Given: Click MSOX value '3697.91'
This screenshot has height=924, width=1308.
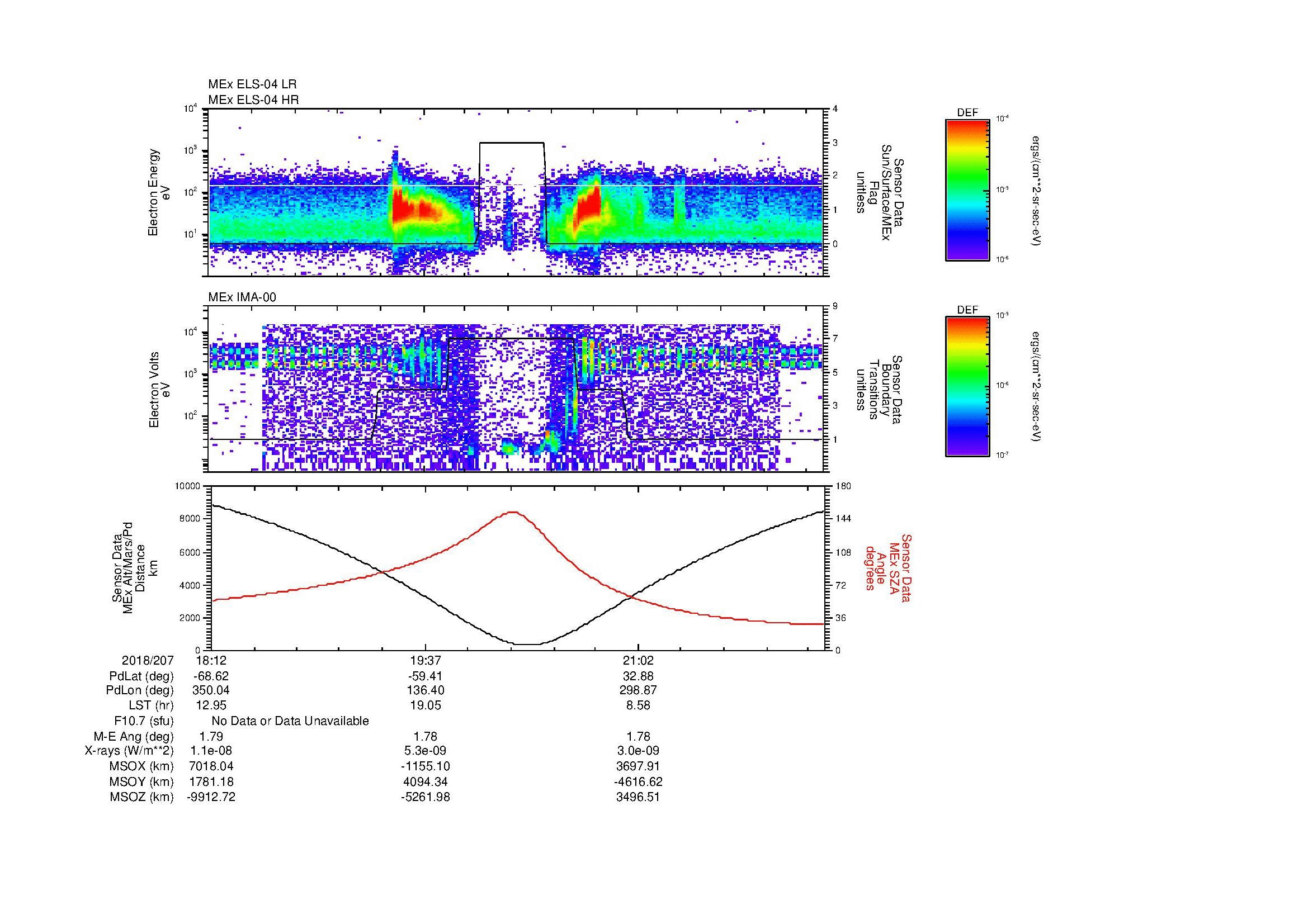Looking at the screenshot, I should pyautogui.click(x=638, y=766).
